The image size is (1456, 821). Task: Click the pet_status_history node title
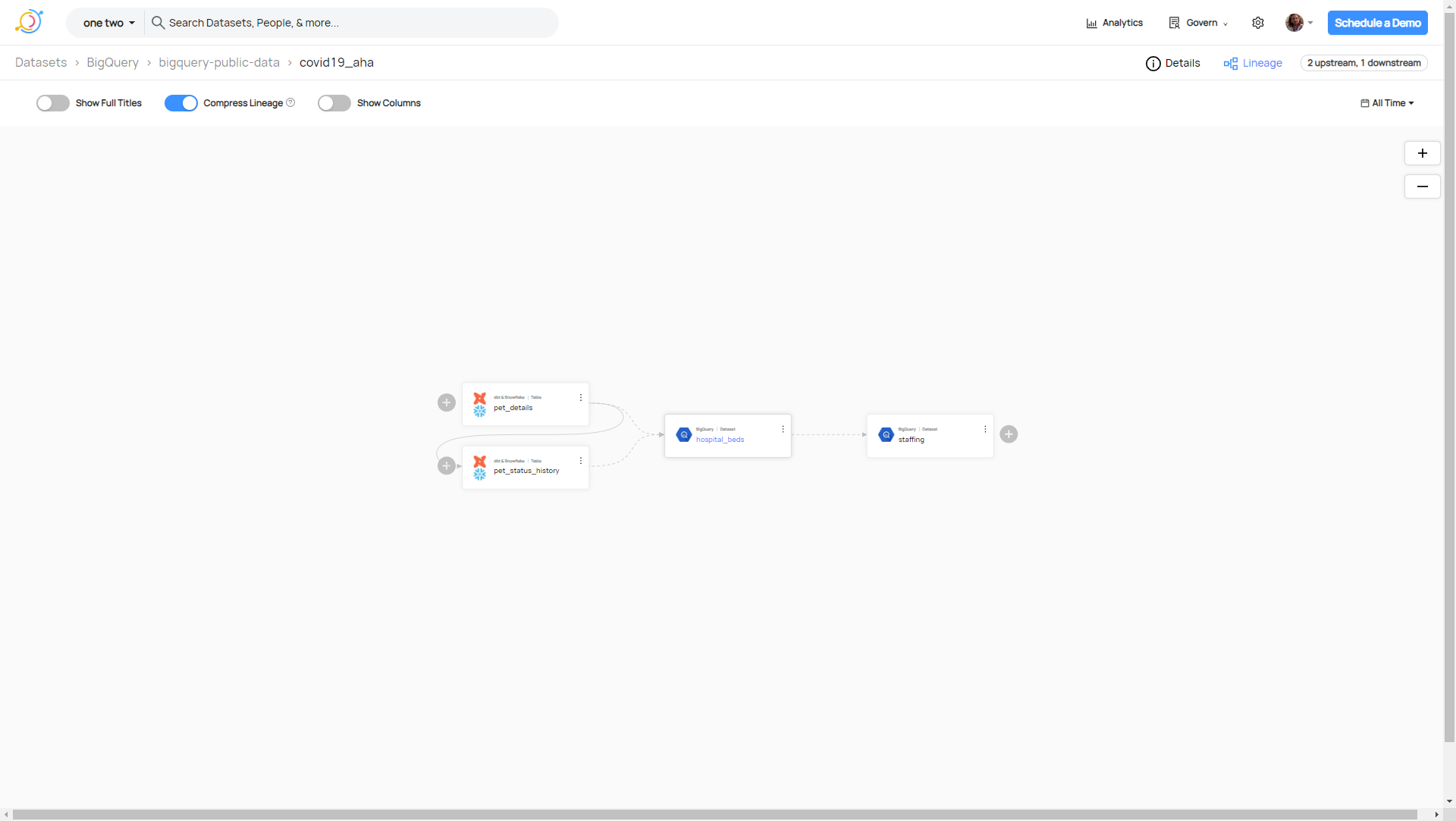pos(526,471)
